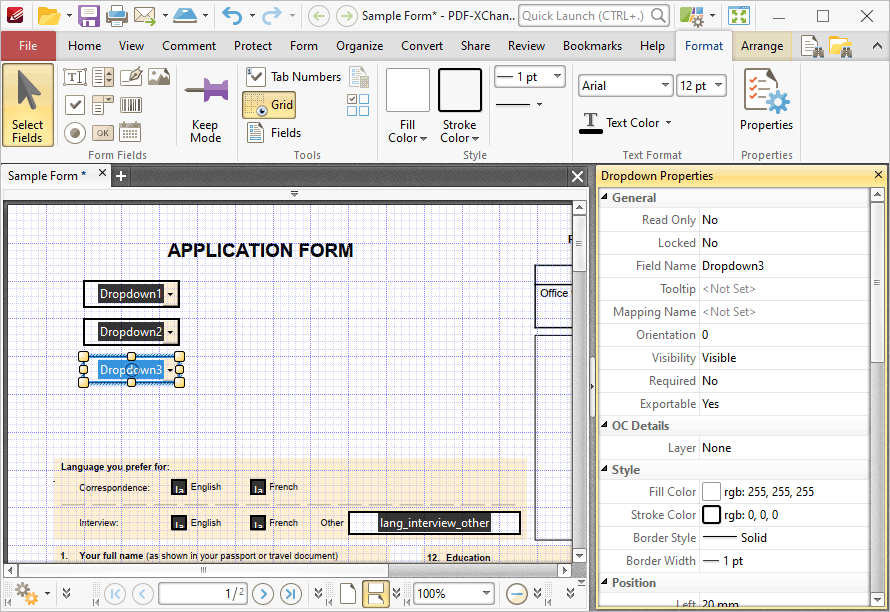Click the Visibility value Visible
This screenshot has width=890, height=612.
(x=719, y=358)
